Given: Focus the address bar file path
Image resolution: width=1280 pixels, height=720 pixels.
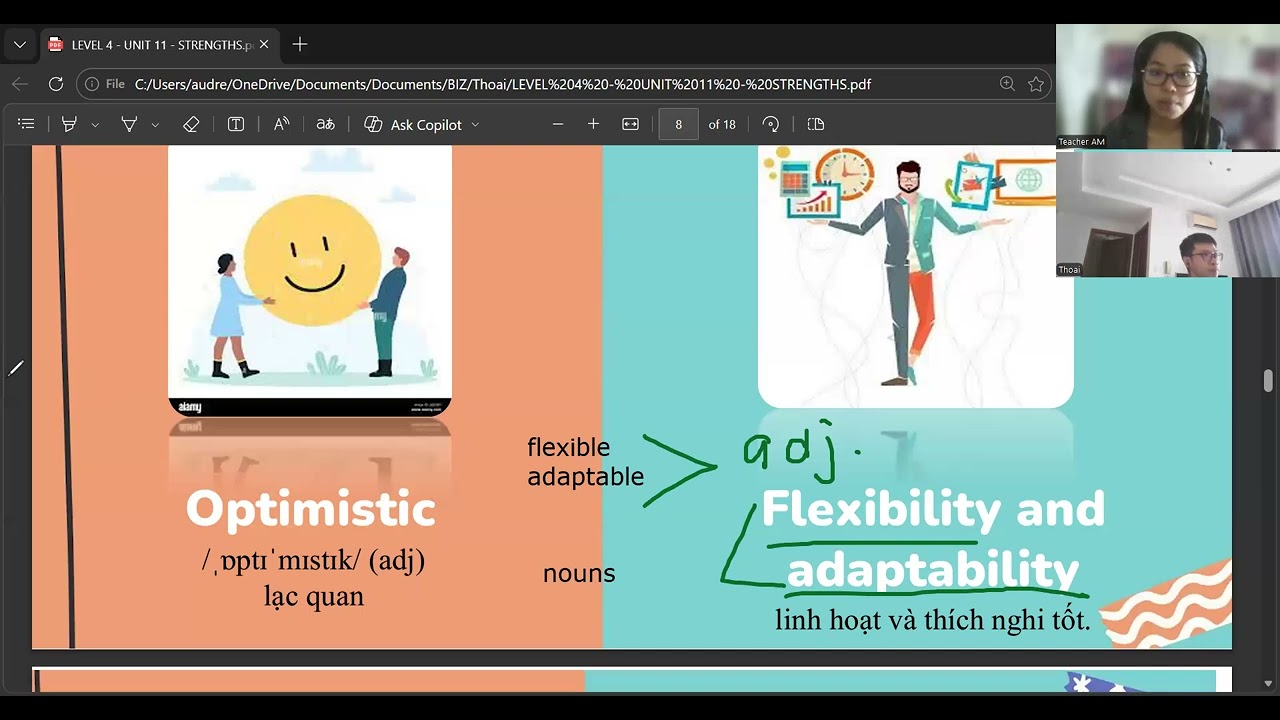Looking at the screenshot, I should pos(503,84).
